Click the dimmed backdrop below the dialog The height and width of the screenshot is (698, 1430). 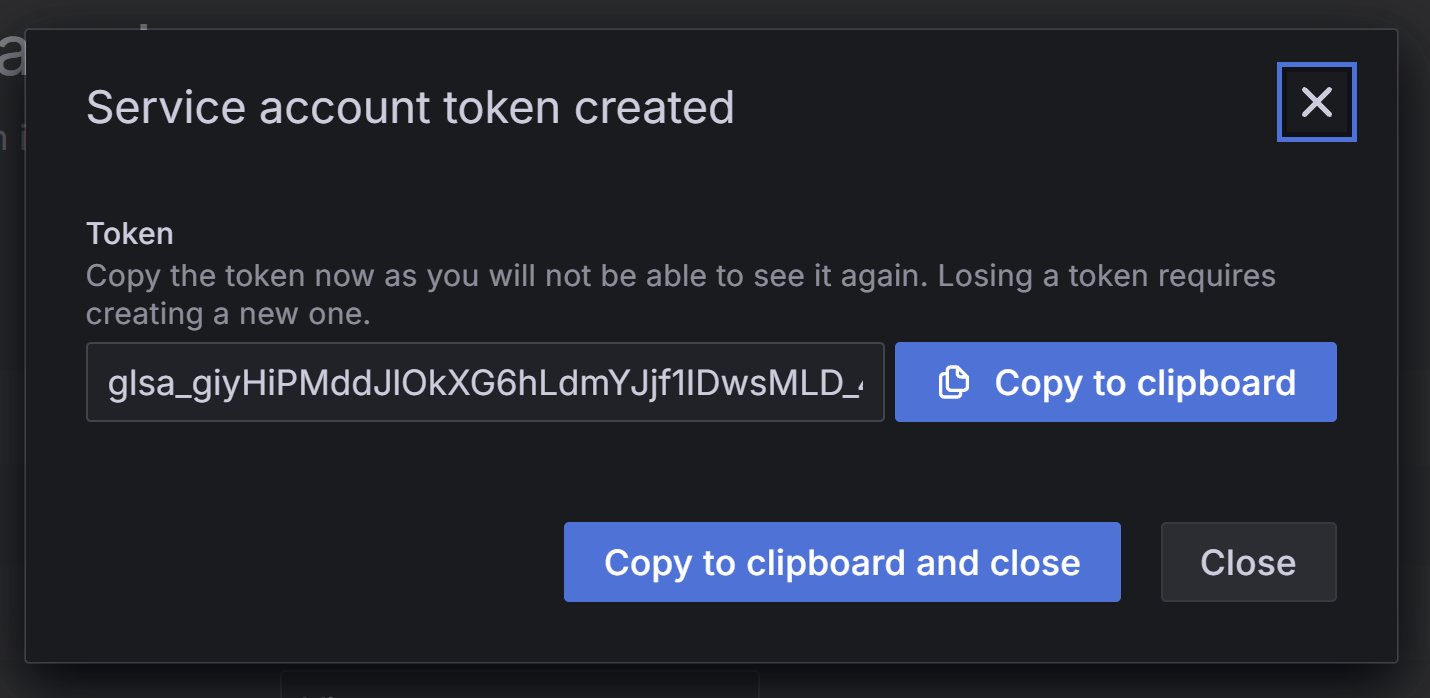pos(1000,681)
